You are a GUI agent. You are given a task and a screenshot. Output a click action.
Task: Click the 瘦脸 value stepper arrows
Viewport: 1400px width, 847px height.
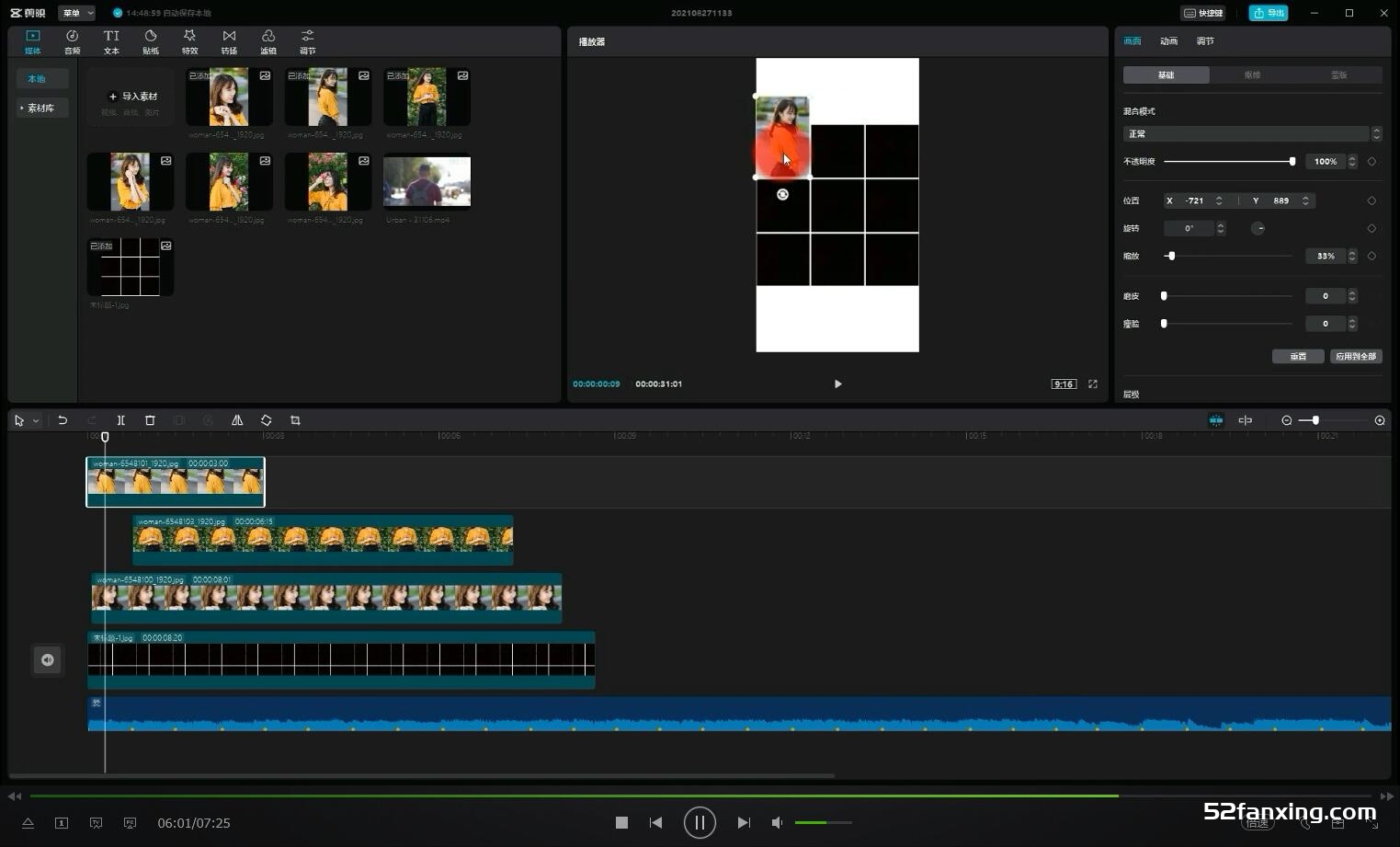tap(1352, 324)
